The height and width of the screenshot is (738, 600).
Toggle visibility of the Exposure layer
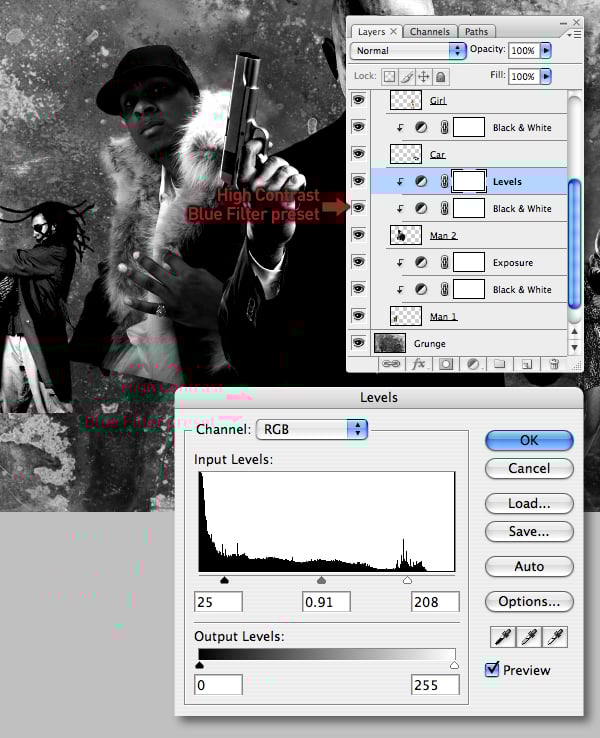359,262
